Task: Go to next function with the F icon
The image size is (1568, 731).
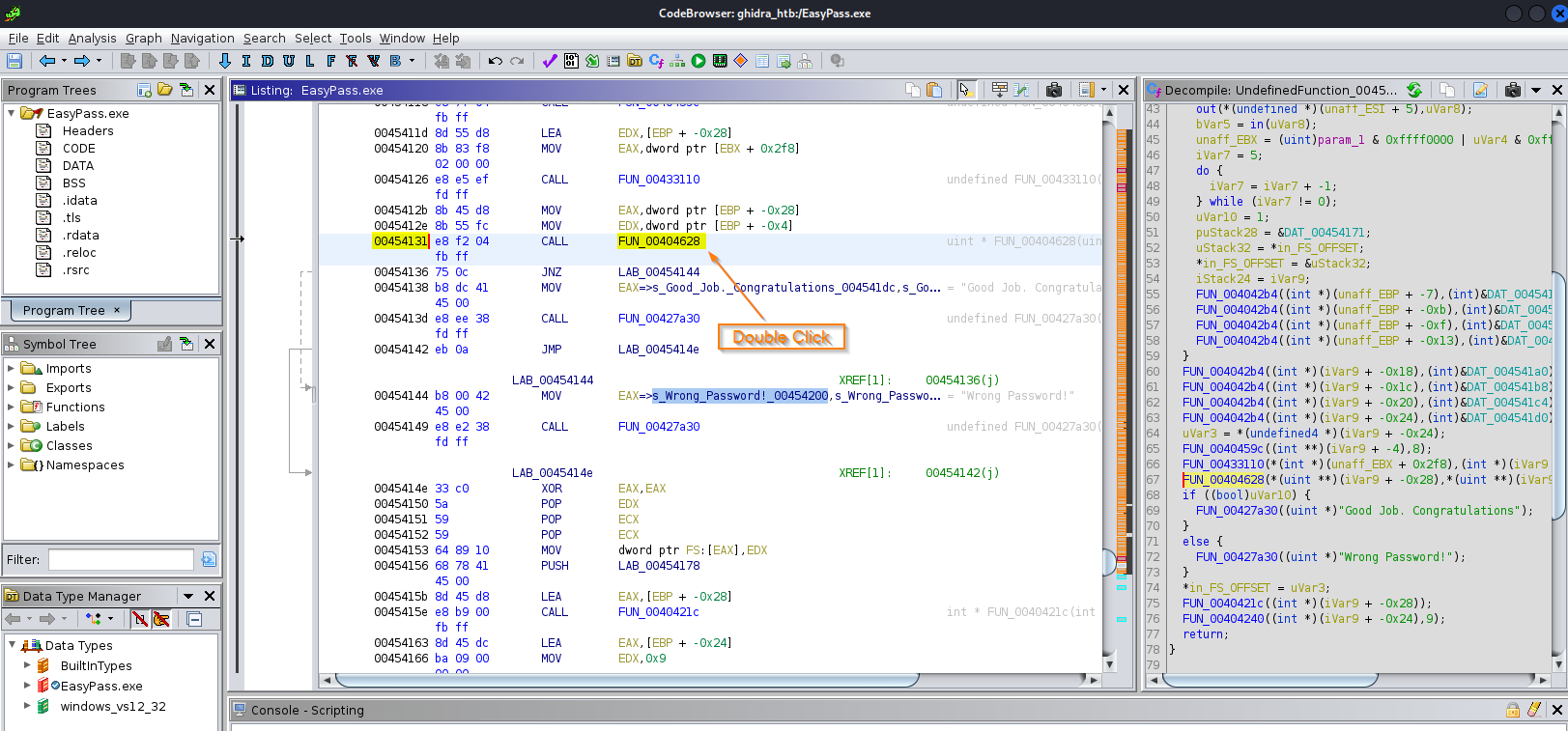Action: (x=331, y=61)
